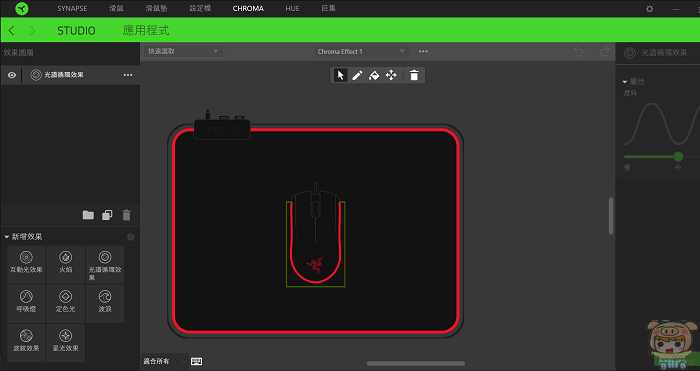Select the CHROMA tab
The image size is (700, 371).
click(x=248, y=8)
